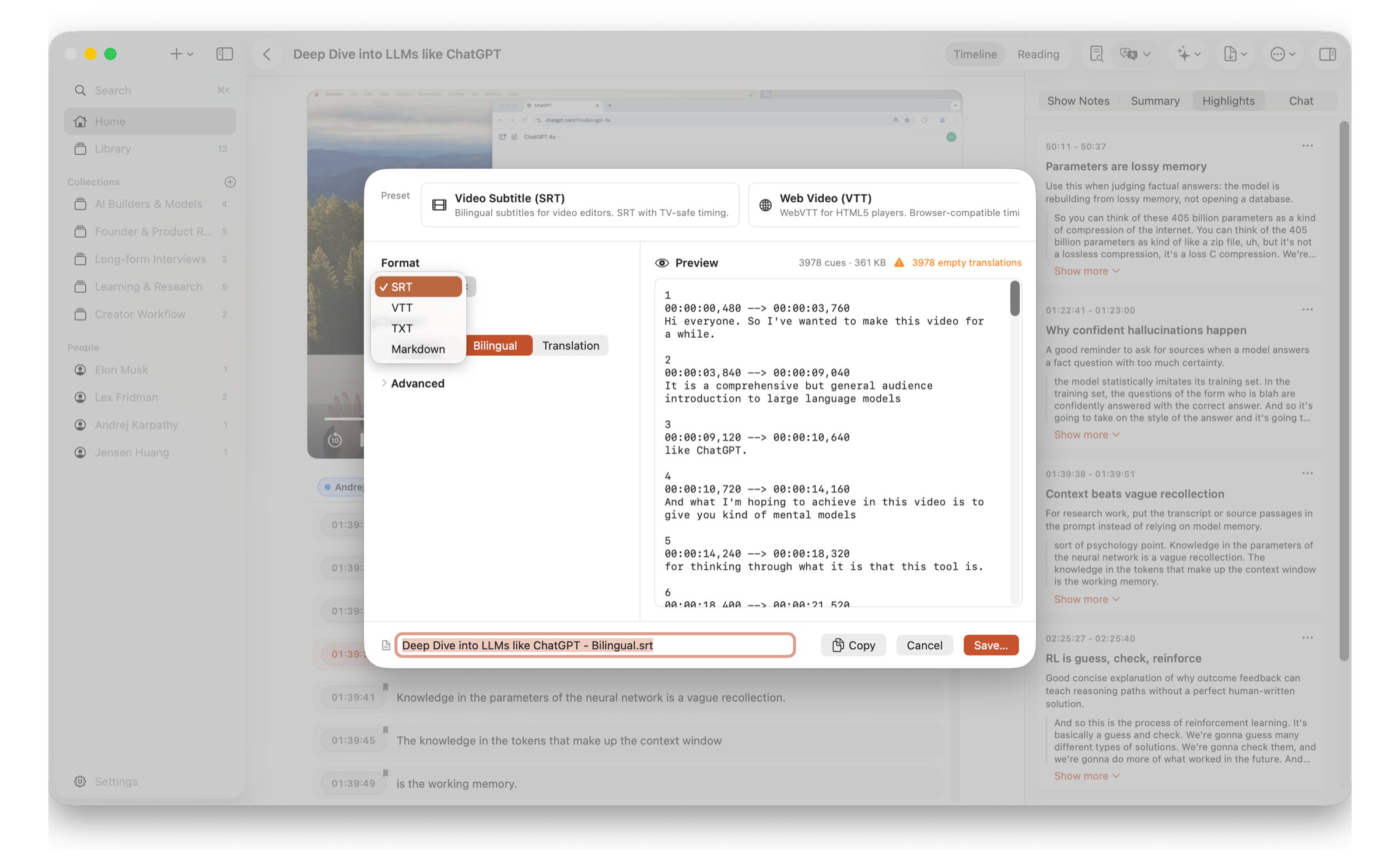Open options for Why confident hallucinations happen highlight
The width and height of the screenshot is (1400, 868).
tap(1307, 310)
